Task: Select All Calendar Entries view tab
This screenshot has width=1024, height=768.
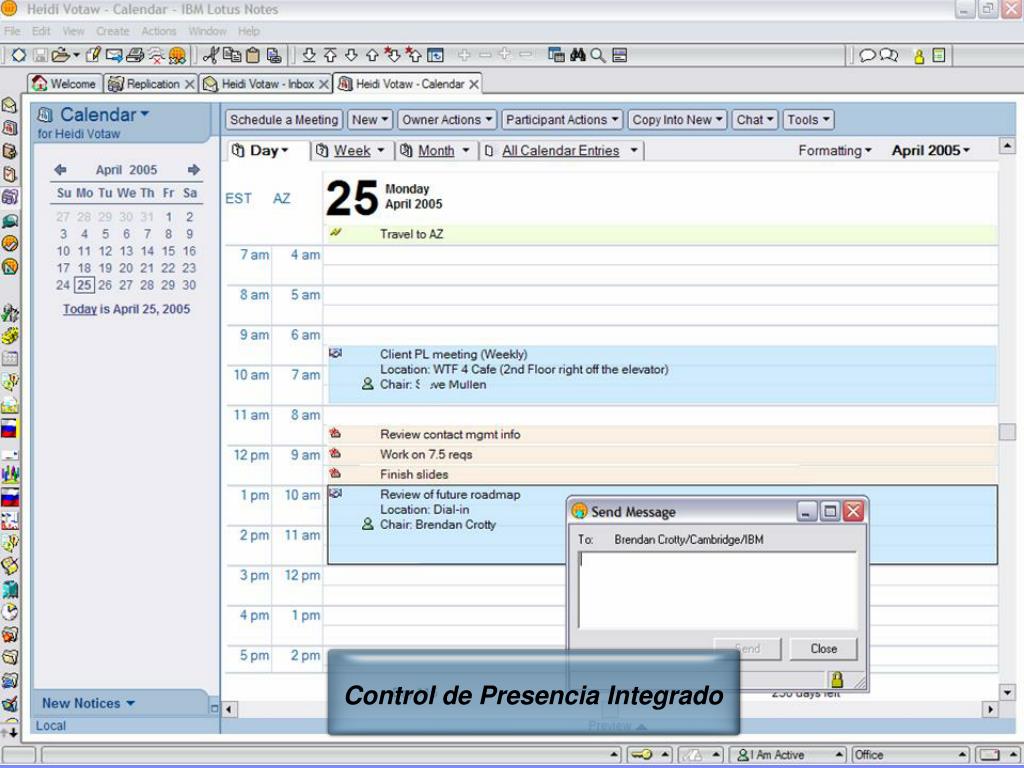Action: [561, 151]
